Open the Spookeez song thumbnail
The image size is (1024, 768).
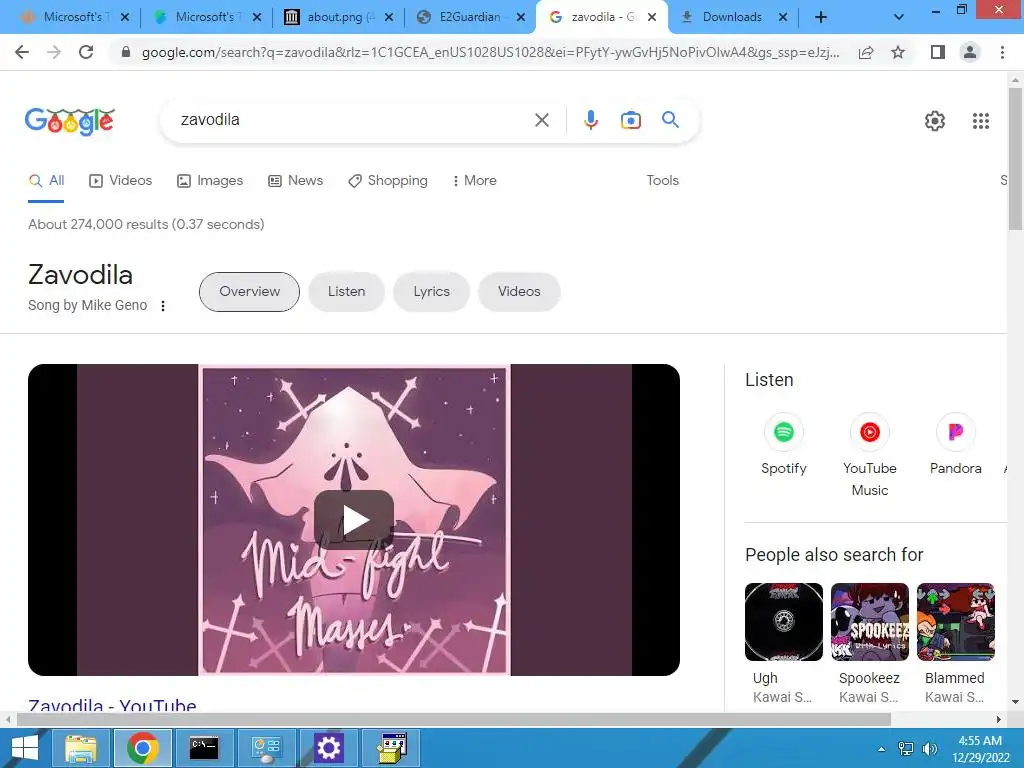tap(869, 622)
